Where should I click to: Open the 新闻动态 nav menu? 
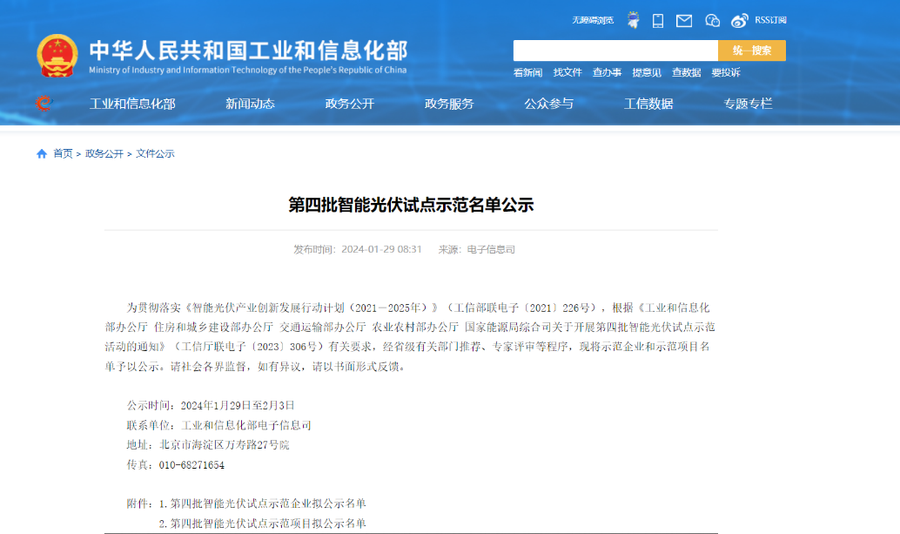[x=250, y=104]
